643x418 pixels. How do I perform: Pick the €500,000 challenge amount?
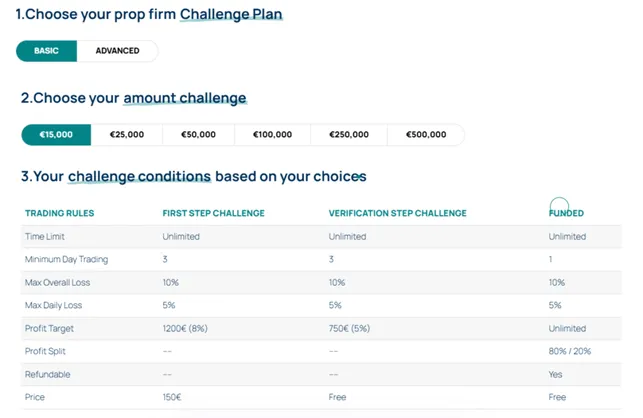[x=425, y=135]
